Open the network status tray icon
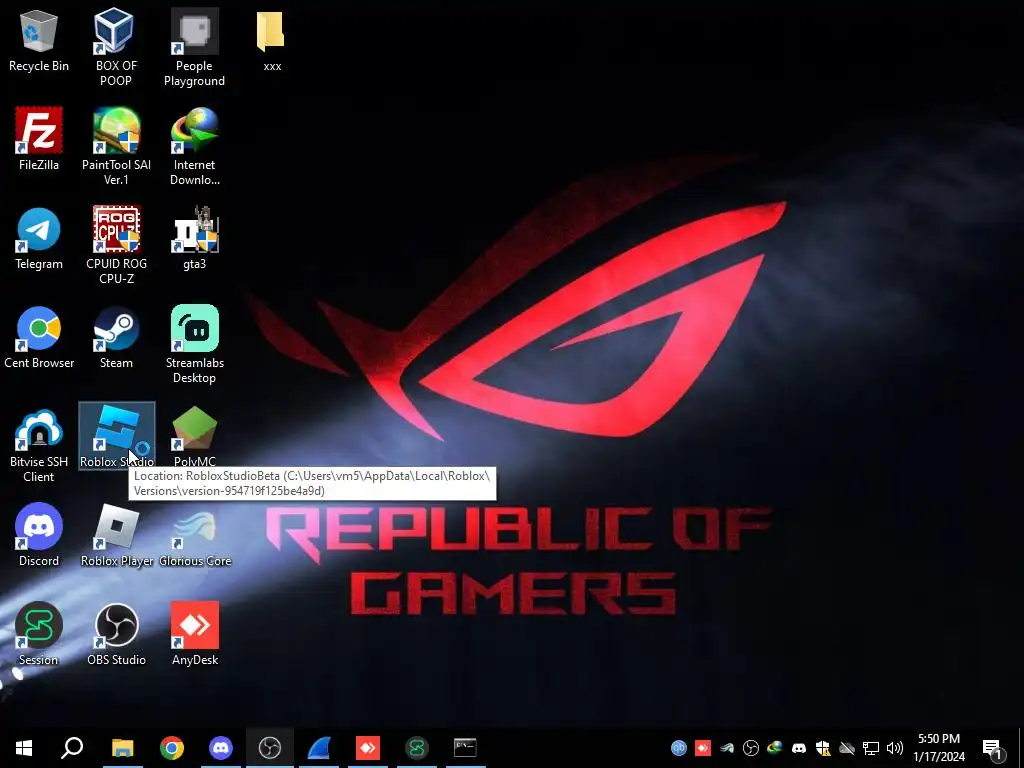 871,748
